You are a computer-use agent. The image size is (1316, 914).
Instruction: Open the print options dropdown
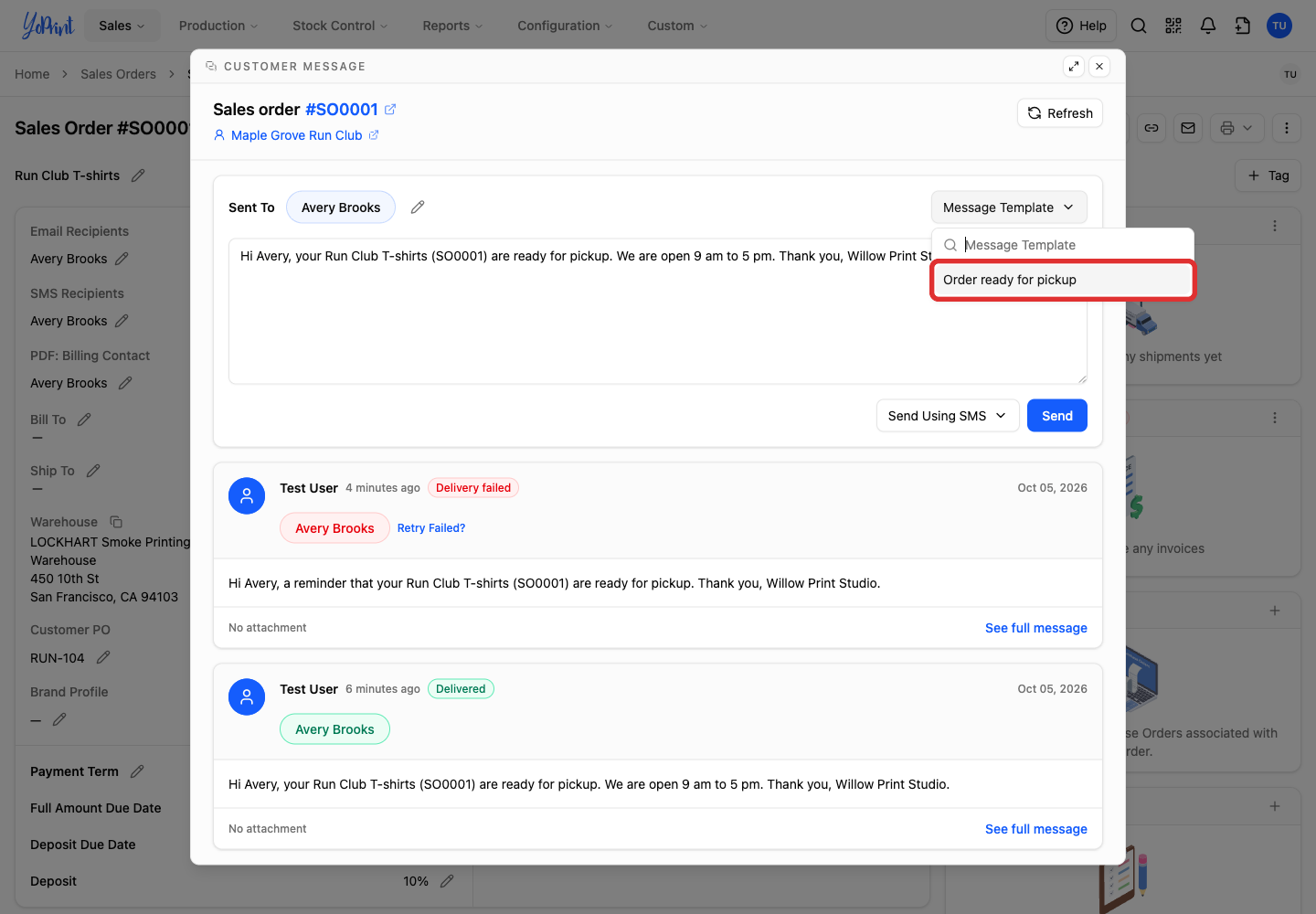coord(1237,128)
